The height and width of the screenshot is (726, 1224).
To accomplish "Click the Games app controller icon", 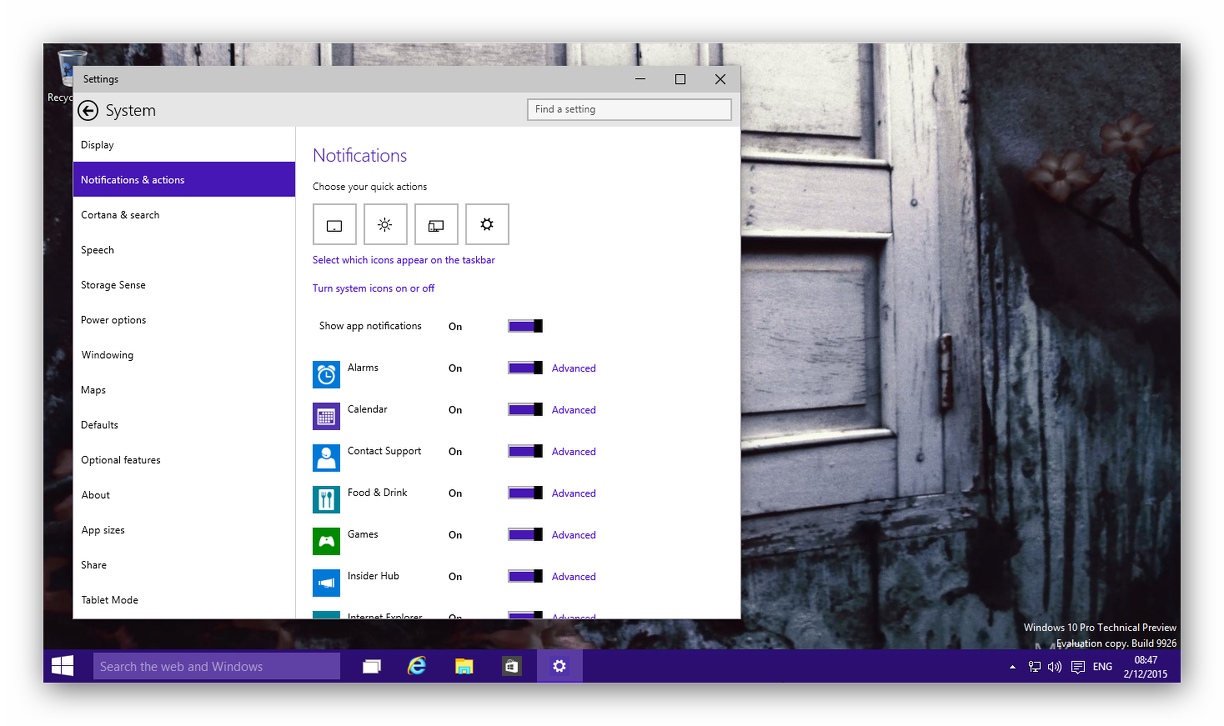I will click(x=326, y=541).
